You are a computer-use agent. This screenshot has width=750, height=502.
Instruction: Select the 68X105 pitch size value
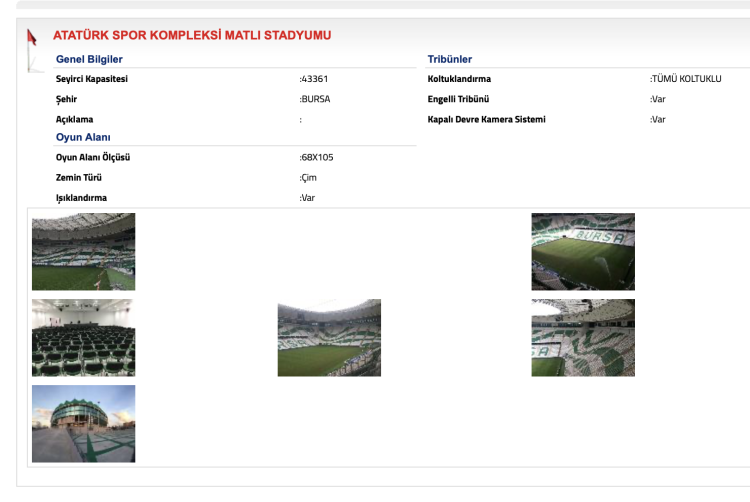tap(316, 158)
